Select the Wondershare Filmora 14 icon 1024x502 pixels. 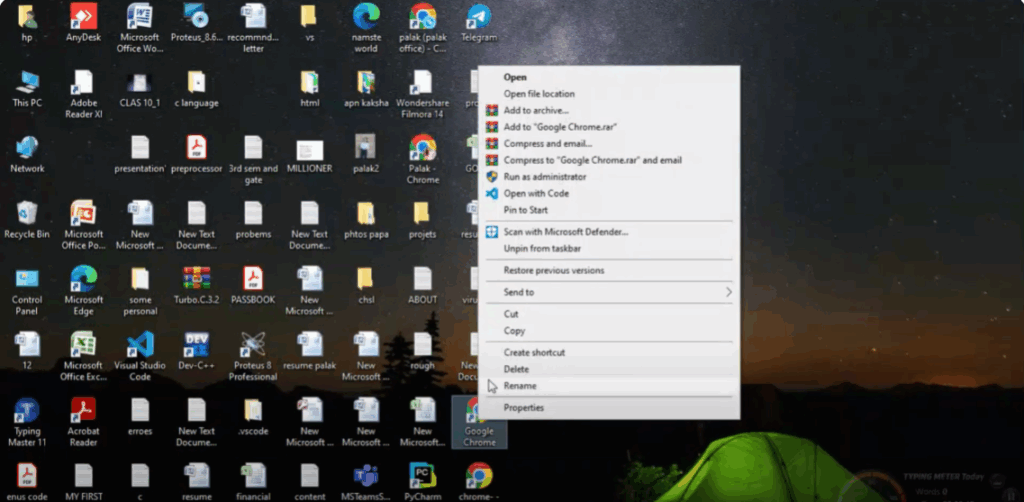pyautogui.click(x=423, y=94)
